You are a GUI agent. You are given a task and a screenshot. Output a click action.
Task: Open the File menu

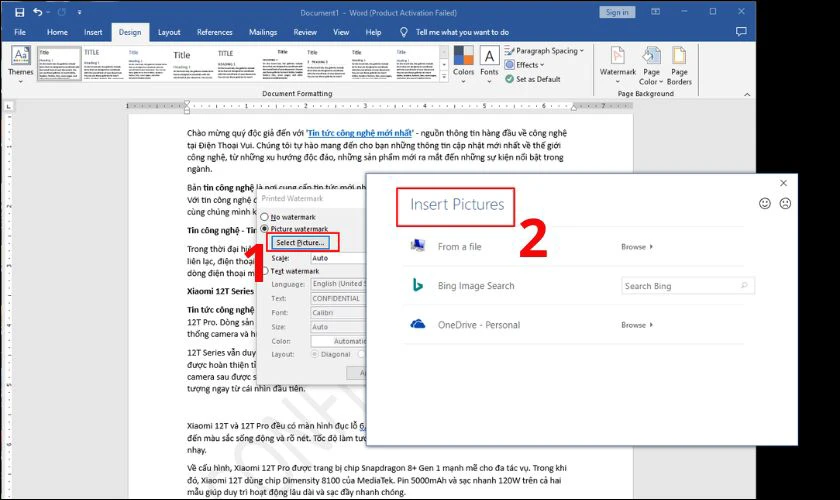click(20, 32)
